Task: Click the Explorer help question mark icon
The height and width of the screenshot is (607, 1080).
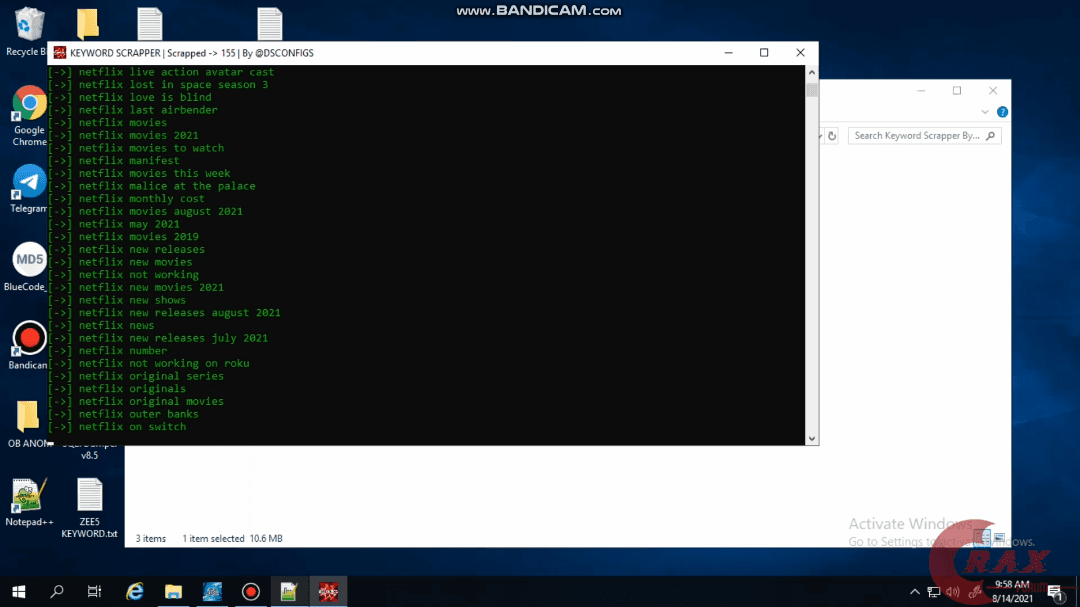Action: [1002, 112]
